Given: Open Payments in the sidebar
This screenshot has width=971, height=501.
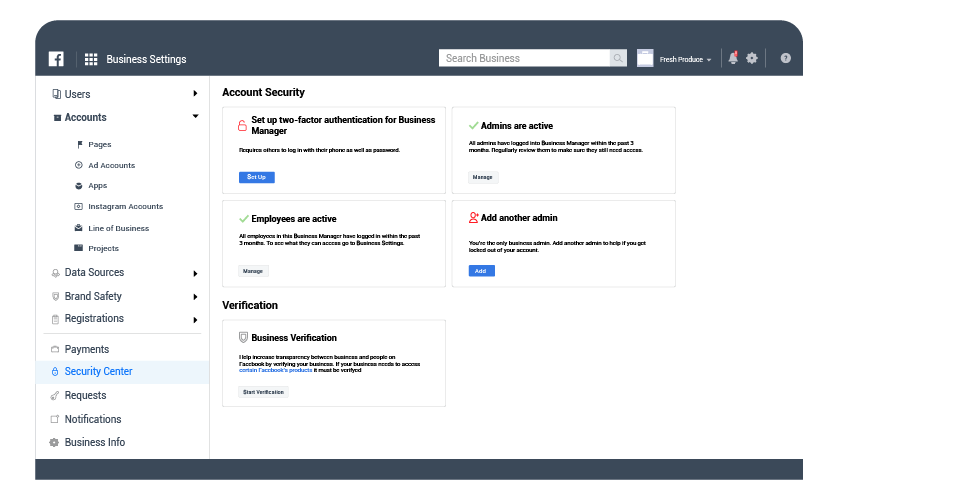Looking at the screenshot, I should [86, 350].
